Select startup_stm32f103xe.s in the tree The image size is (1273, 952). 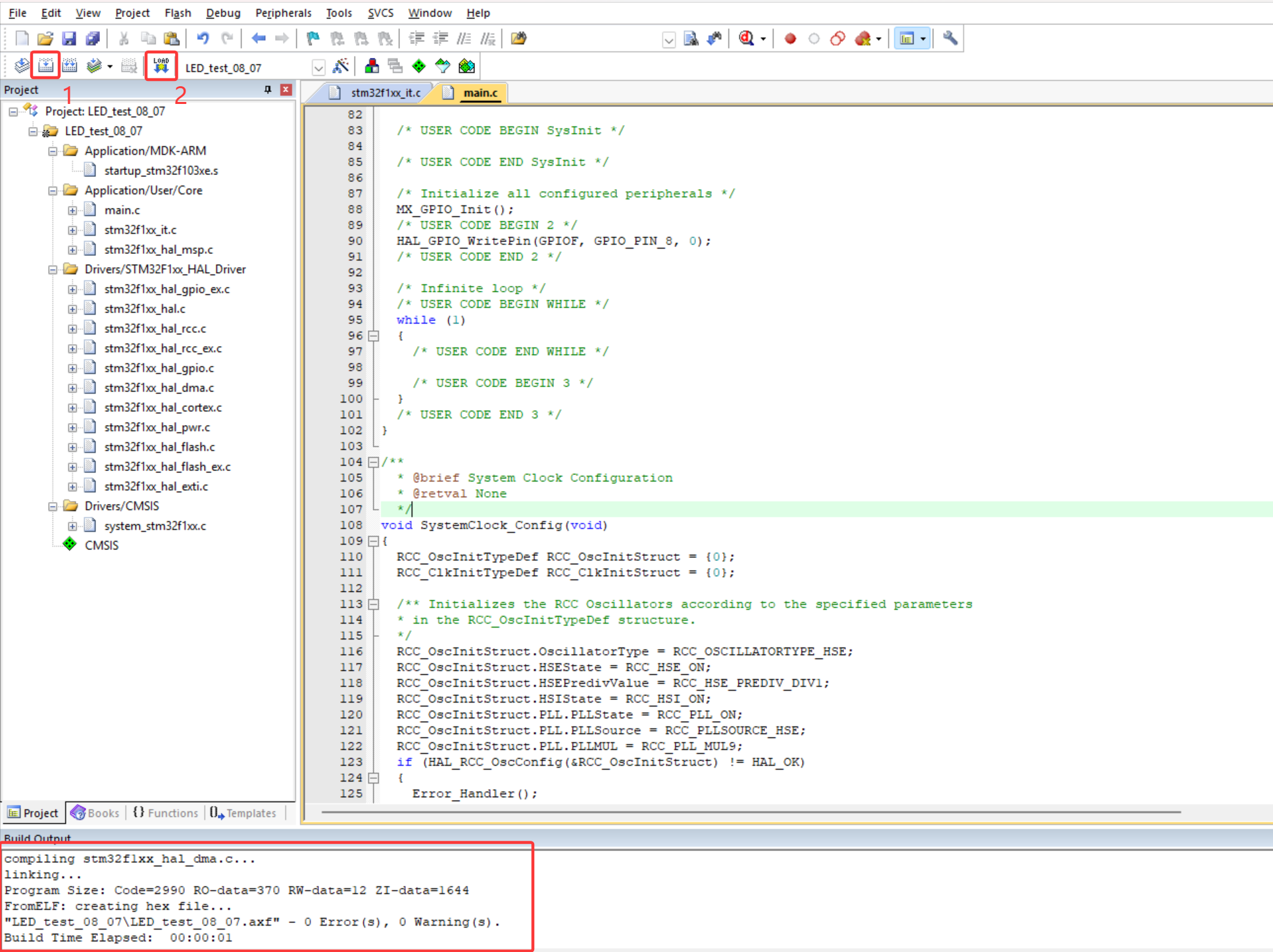[x=161, y=170]
